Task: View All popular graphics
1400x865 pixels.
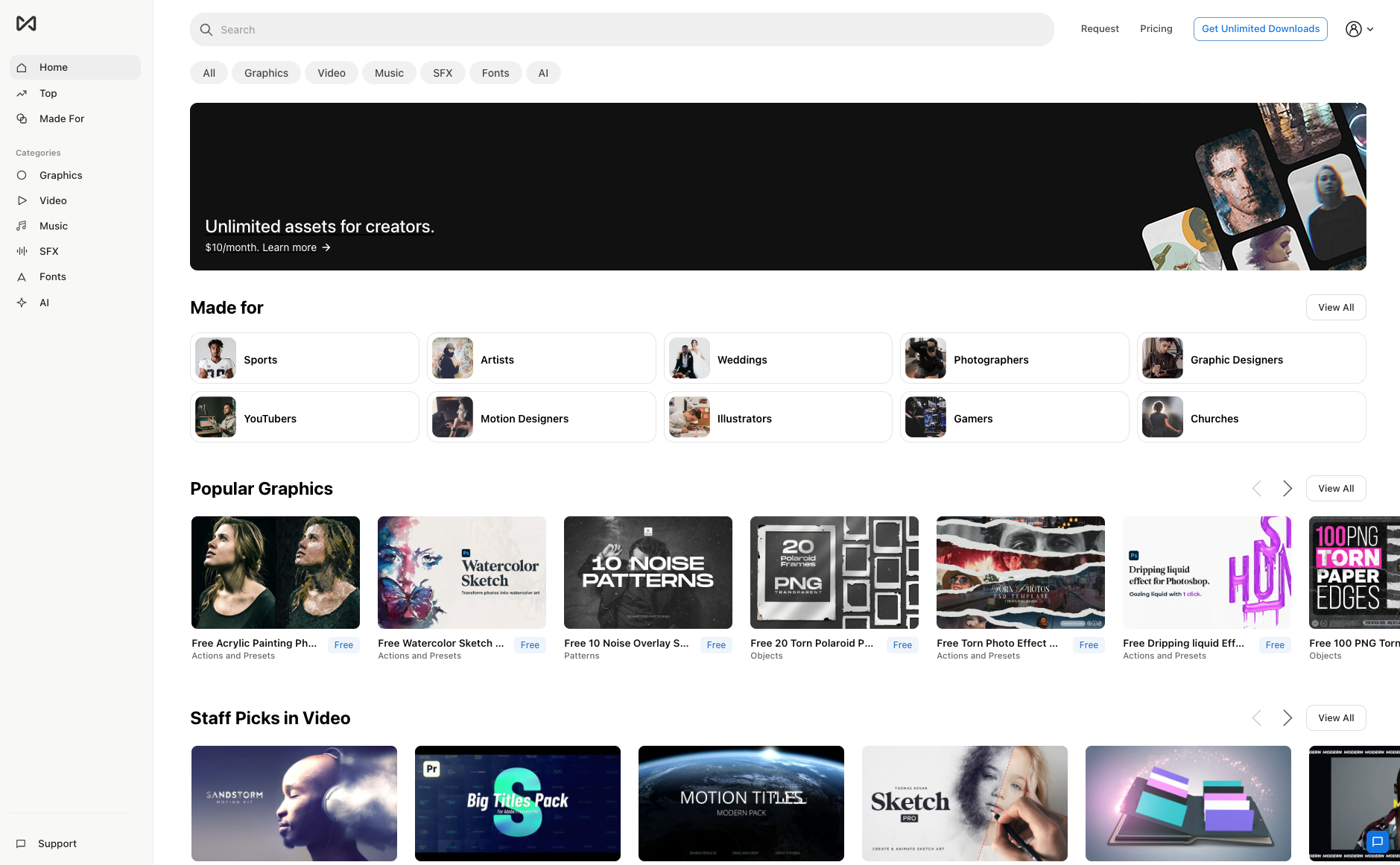Action: point(1335,488)
